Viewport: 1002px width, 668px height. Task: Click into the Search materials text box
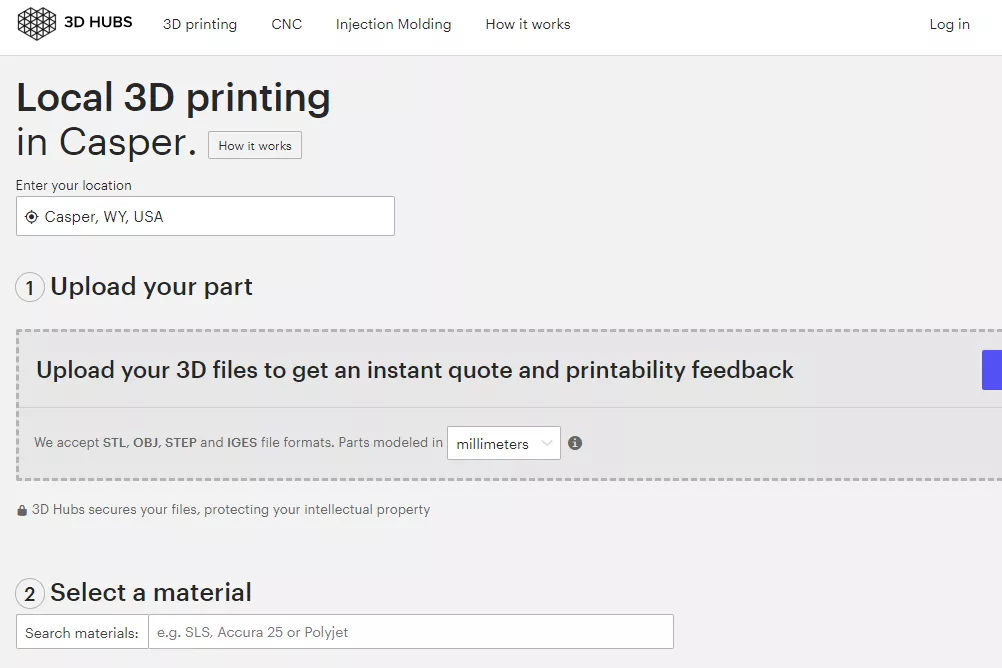tap(410, 632)
